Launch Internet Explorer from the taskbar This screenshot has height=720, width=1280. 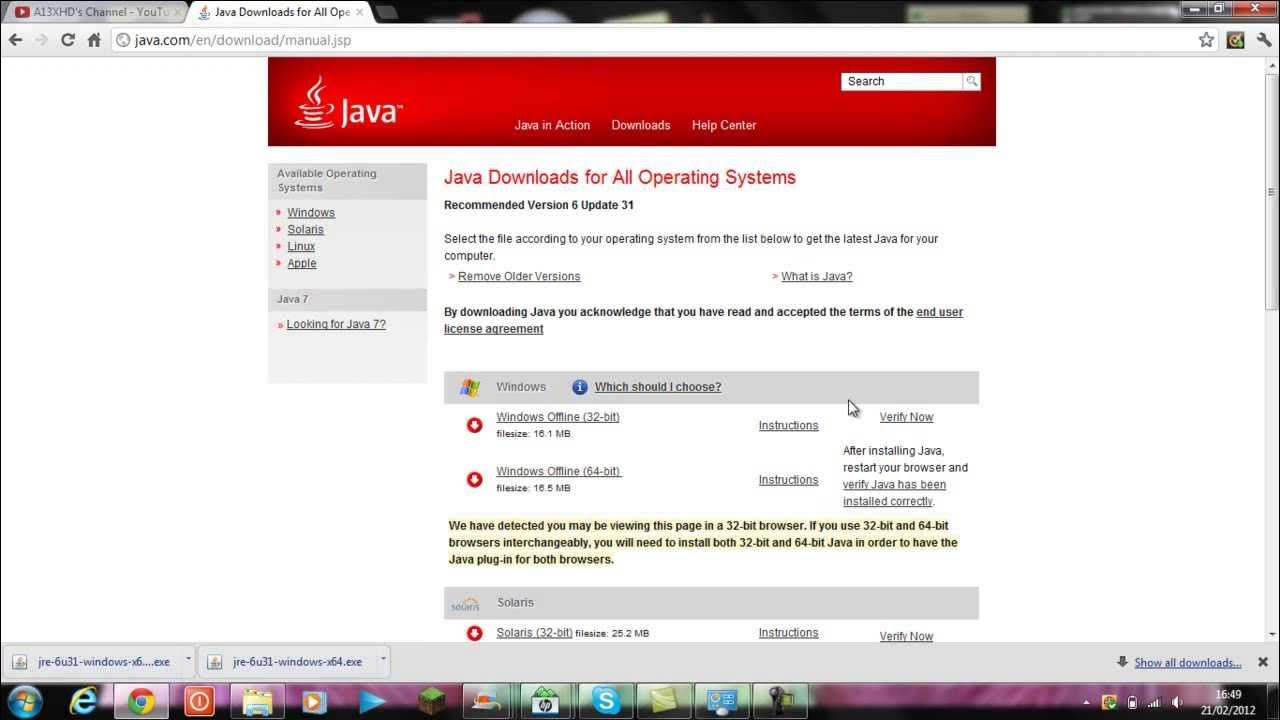(83, 701)
